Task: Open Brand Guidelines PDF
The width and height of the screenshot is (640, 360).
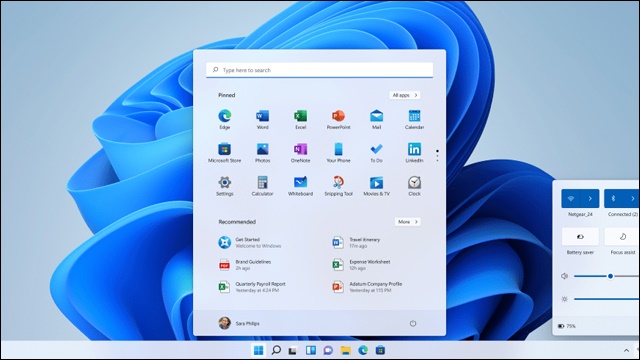Action: click(244, 264)
